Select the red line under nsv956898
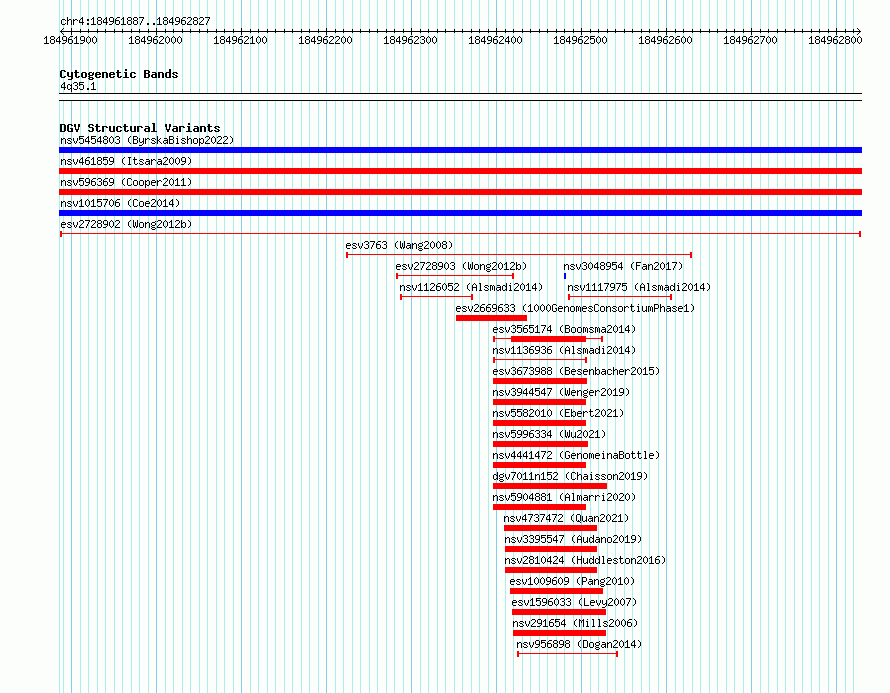This screenshot has width=890, height=693. [x=567, y=654]
